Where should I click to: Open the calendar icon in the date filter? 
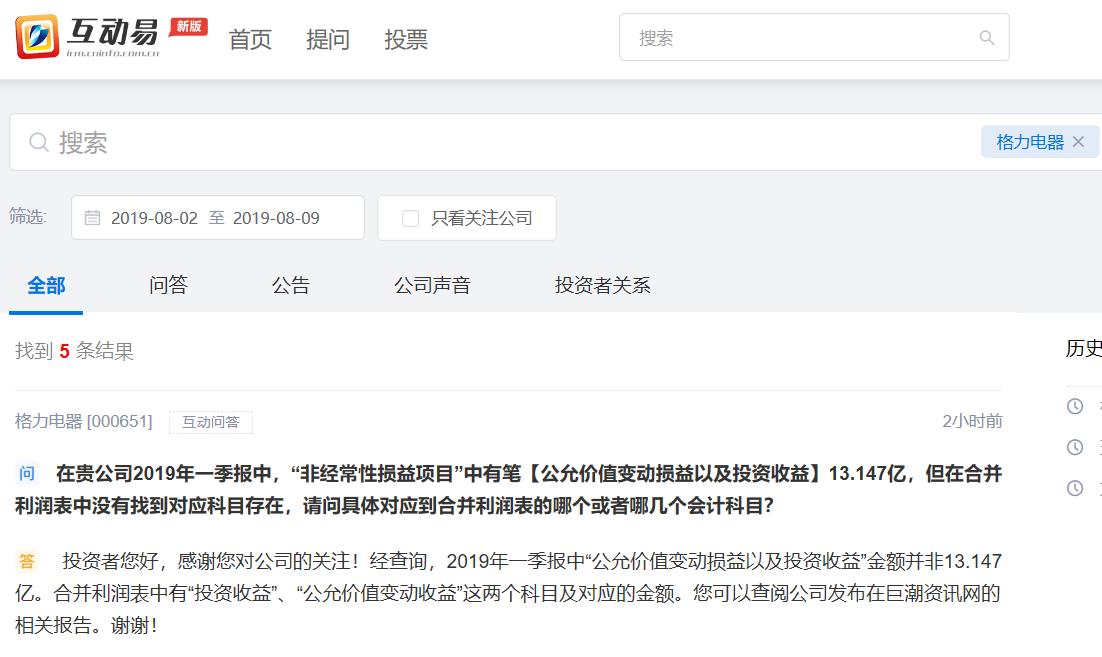[x=93, y=217]
